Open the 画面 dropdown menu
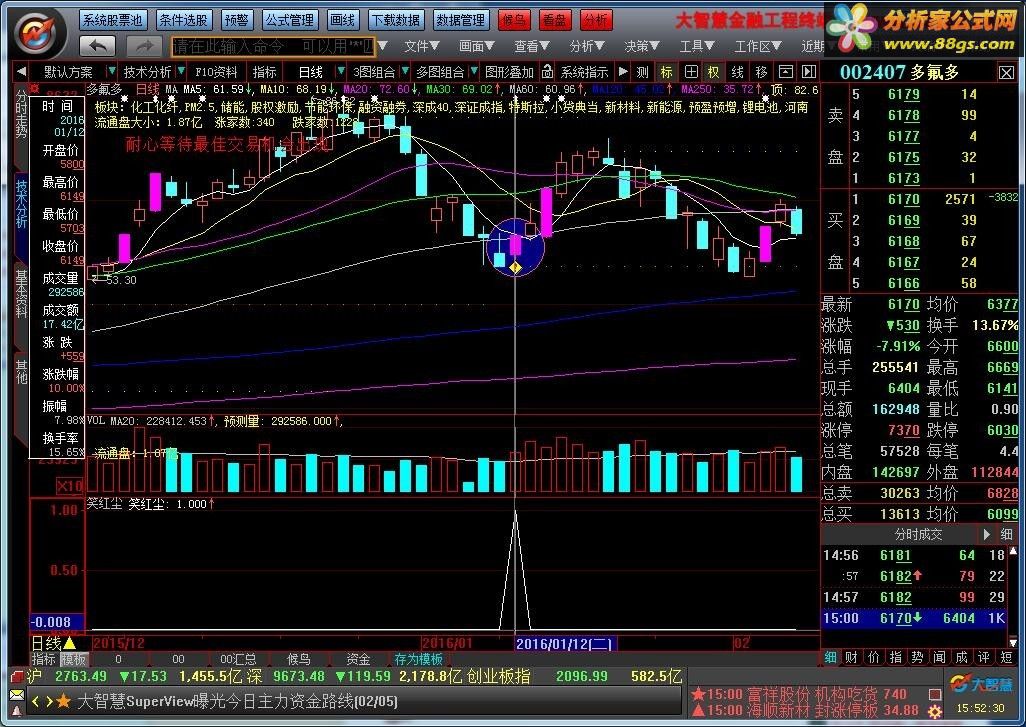 [x=476, y=46]
